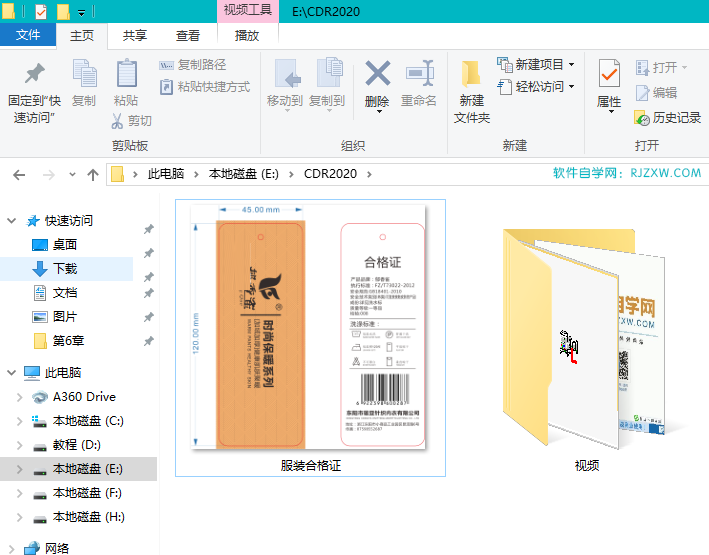Select Local Disk (F:) in navigation pane
The width and height of the screenshot is (709, 555).
point(77,493)
